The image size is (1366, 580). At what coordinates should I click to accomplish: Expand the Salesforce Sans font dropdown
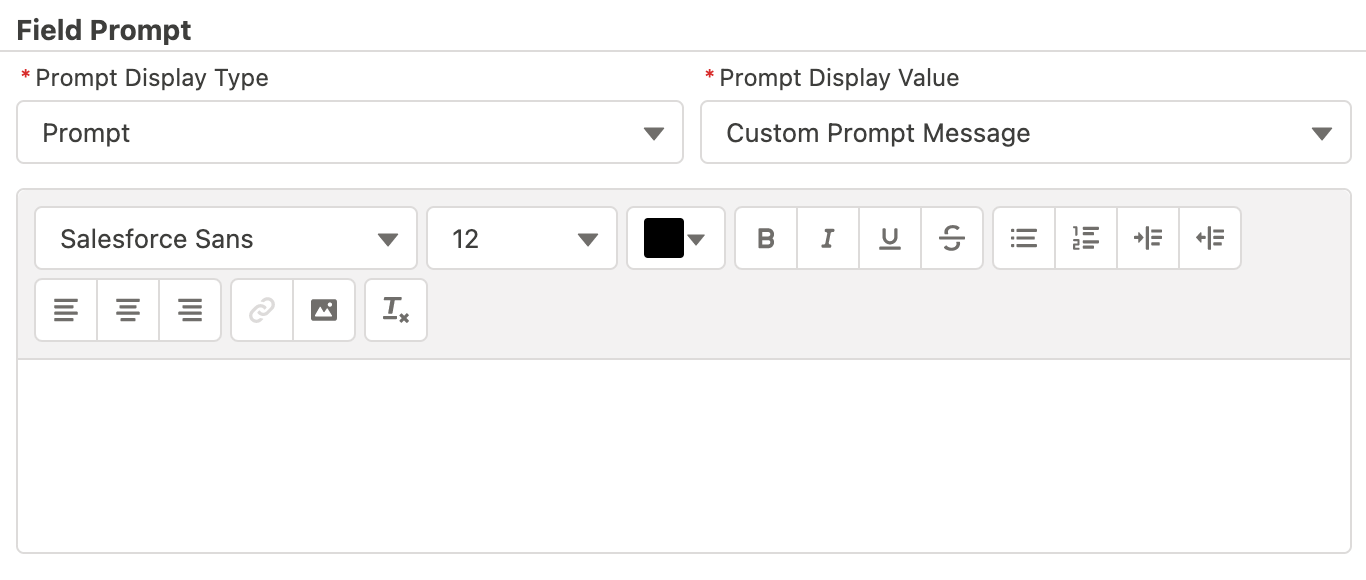(x=226, y=239)
